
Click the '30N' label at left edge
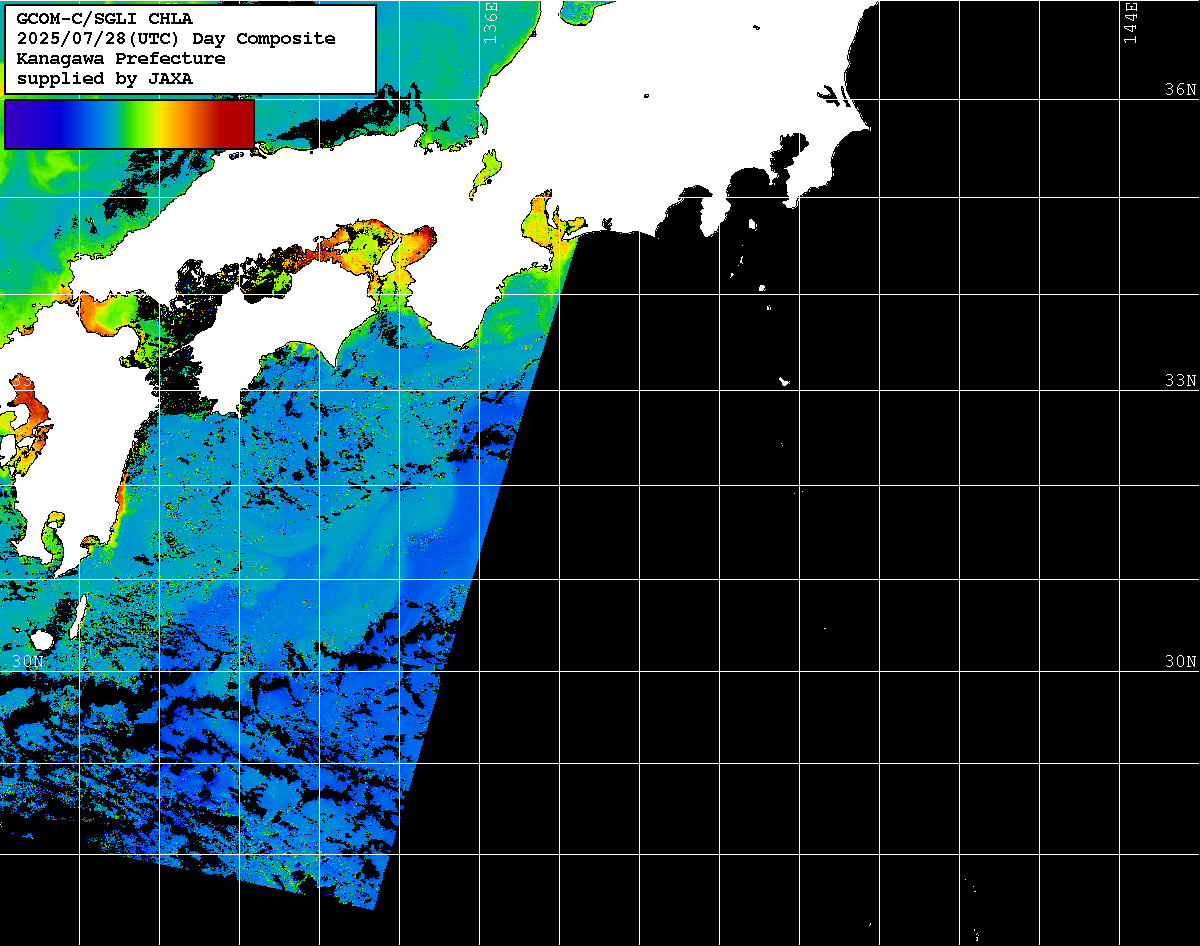pyautogui.click(x=28, y=662)
